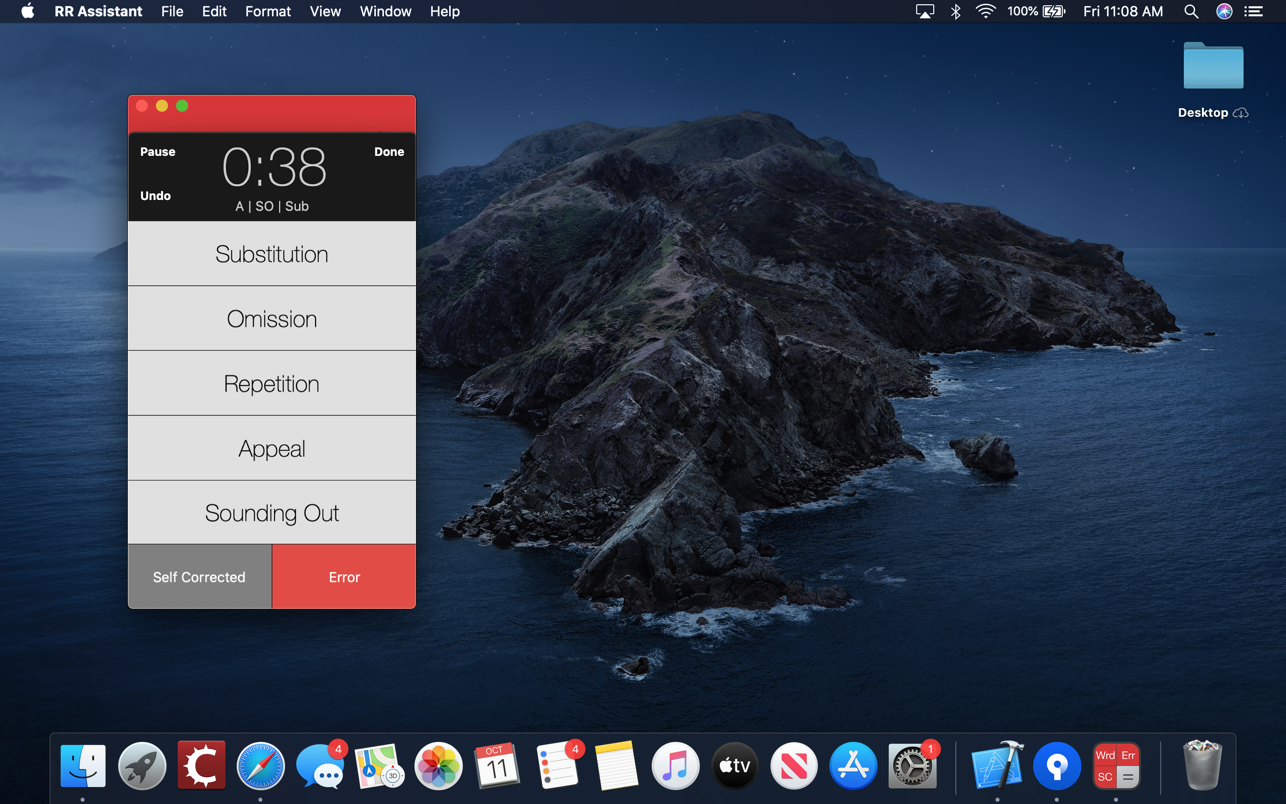
Task: Record an Appeal
Action: [272, 449]
